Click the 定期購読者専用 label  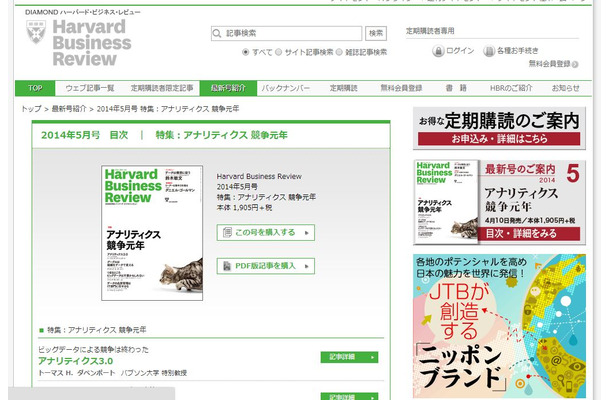point(430,31)
